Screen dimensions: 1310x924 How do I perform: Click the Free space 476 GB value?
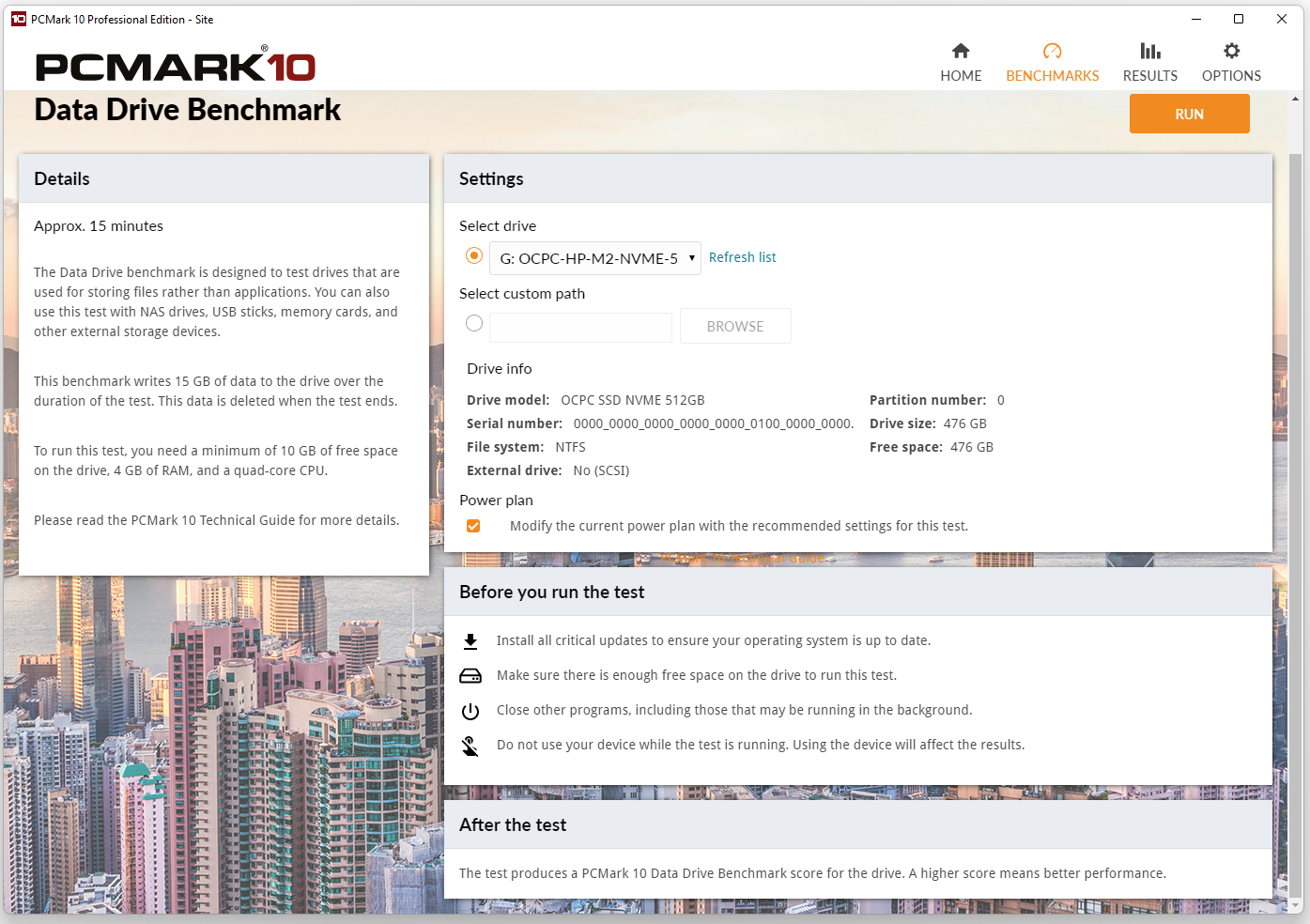(972, 447)
